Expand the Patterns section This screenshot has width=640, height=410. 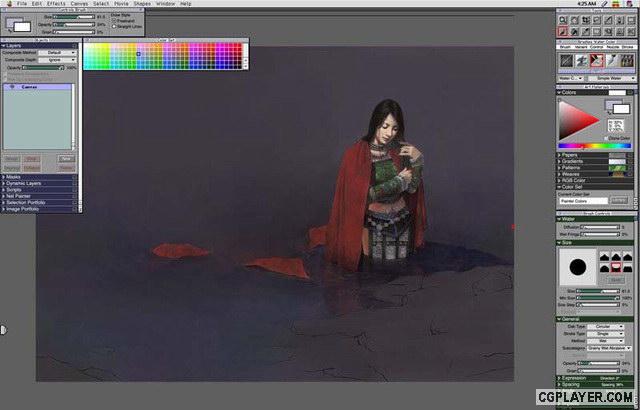[x=559, y=168]
